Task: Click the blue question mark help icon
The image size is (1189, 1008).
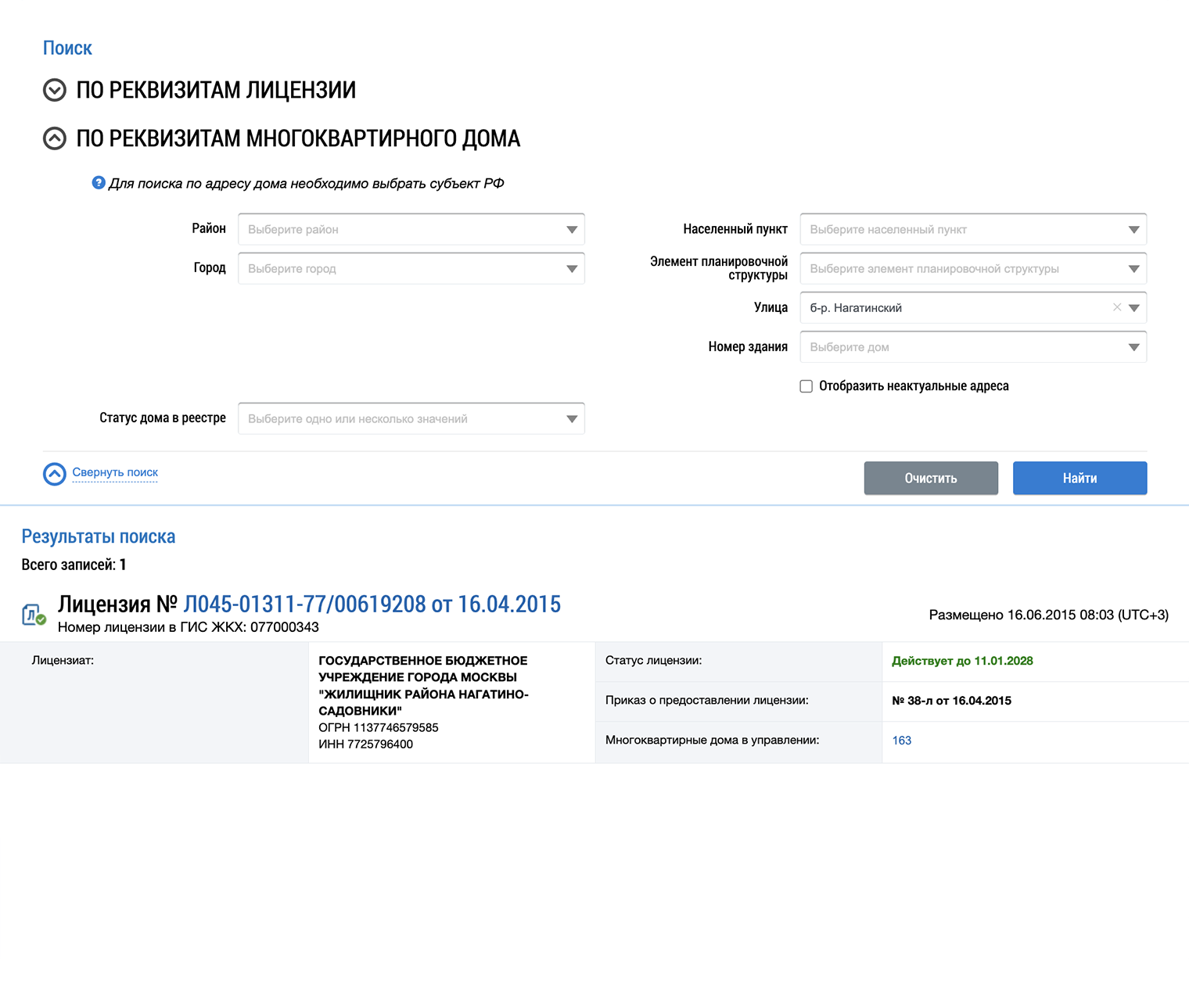Action: tap(99, 183)
